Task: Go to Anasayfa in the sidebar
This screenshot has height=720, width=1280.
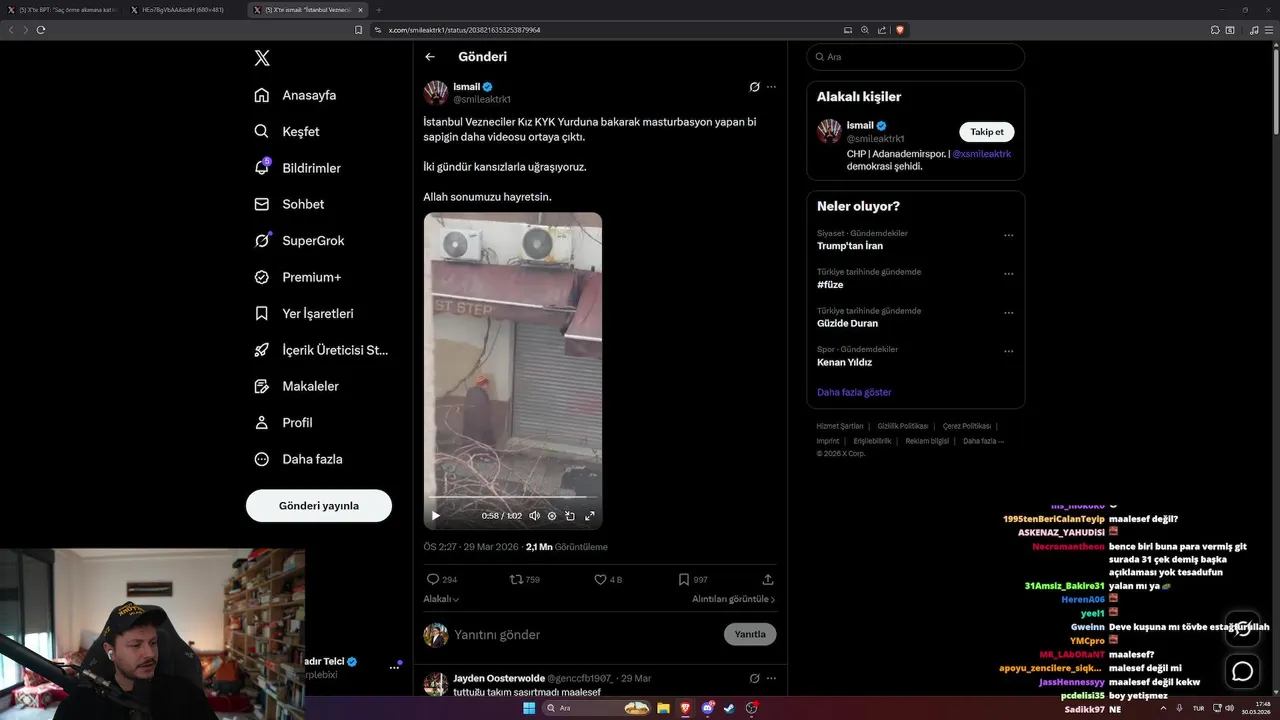Action: [295, 95]
